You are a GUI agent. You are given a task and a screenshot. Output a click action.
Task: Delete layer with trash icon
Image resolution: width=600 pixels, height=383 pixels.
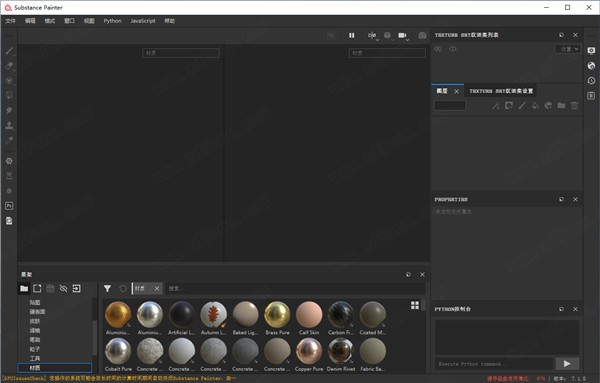[x=574, y=106]
